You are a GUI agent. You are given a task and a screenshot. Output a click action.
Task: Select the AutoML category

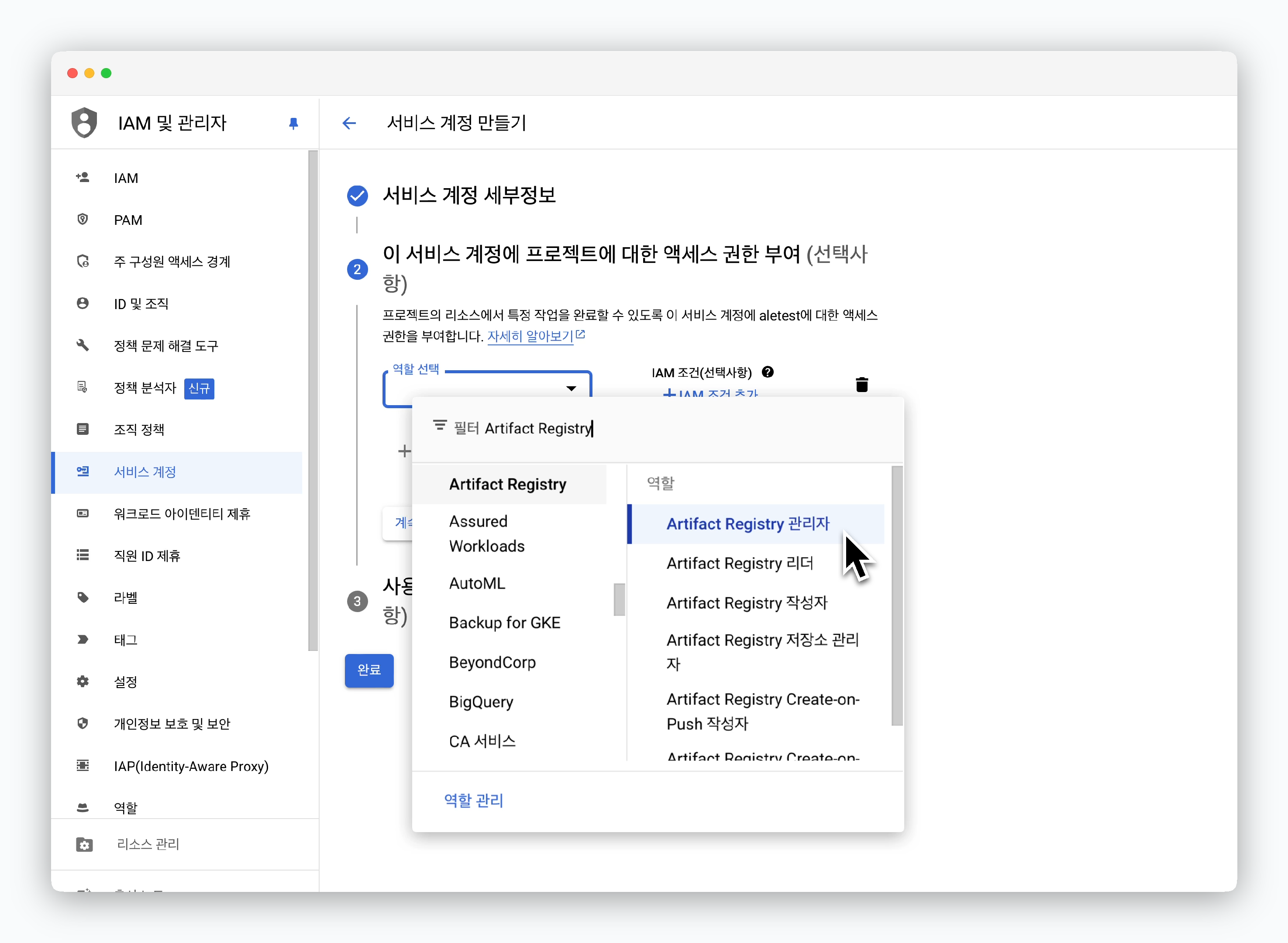tap(509, 583)
